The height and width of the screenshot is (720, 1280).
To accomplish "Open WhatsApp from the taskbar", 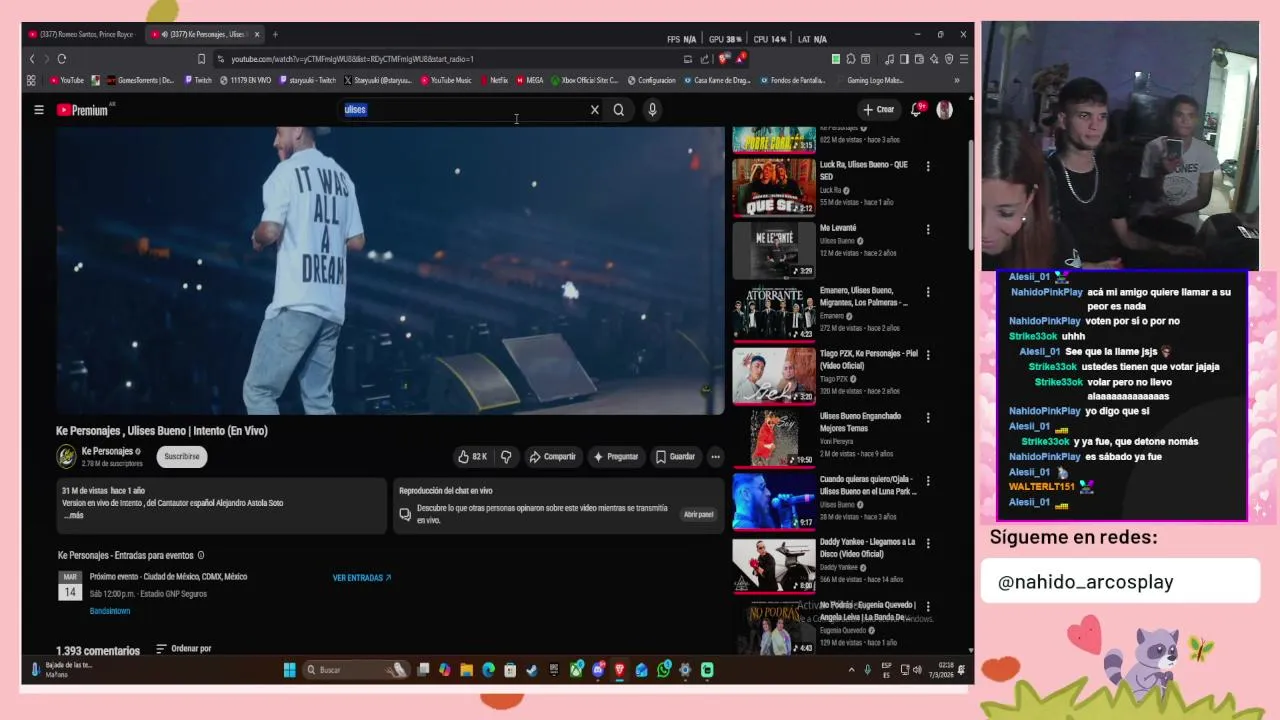I will (664, 670).
